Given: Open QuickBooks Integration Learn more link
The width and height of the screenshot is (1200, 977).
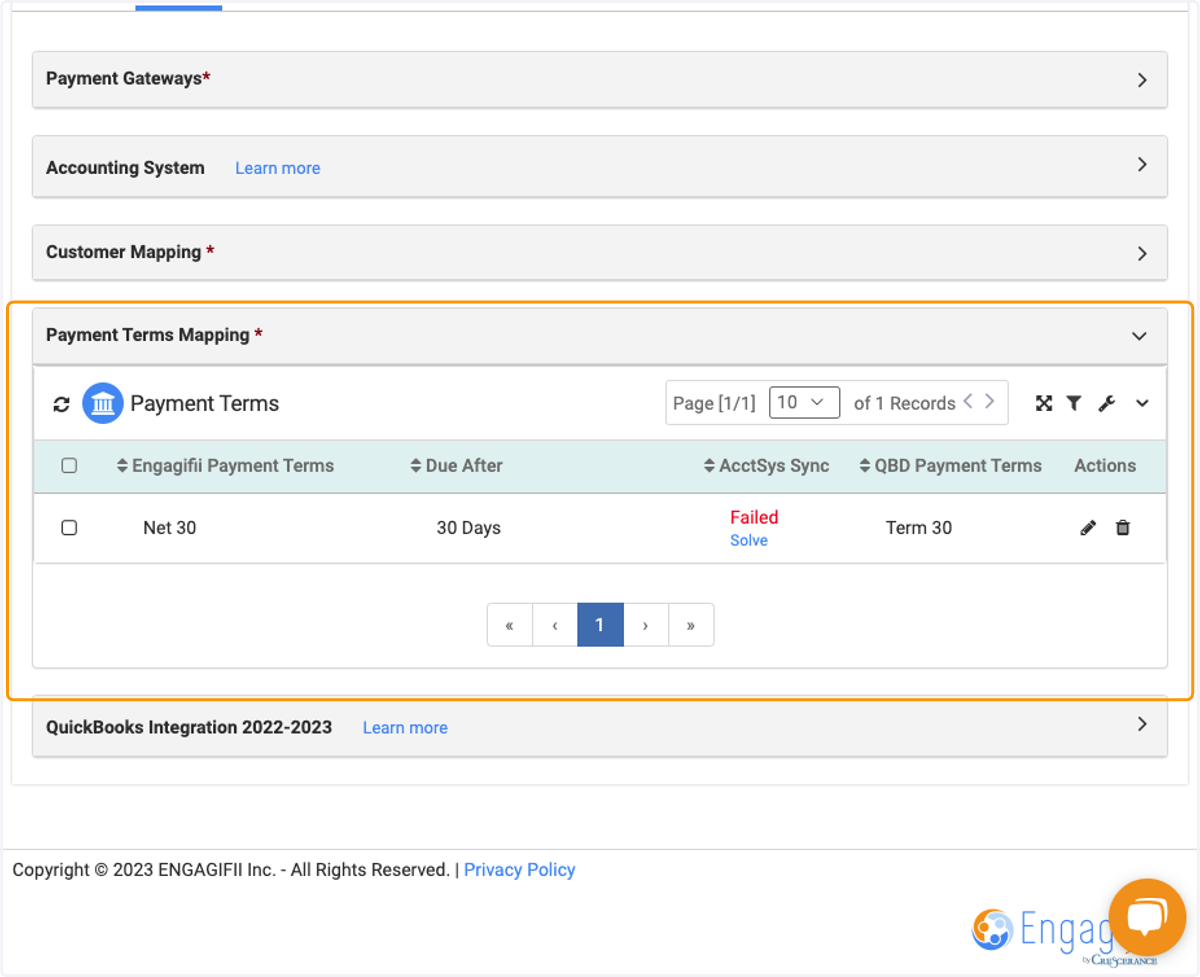Looking at the screenshot, I should click(x=405, y=728).
